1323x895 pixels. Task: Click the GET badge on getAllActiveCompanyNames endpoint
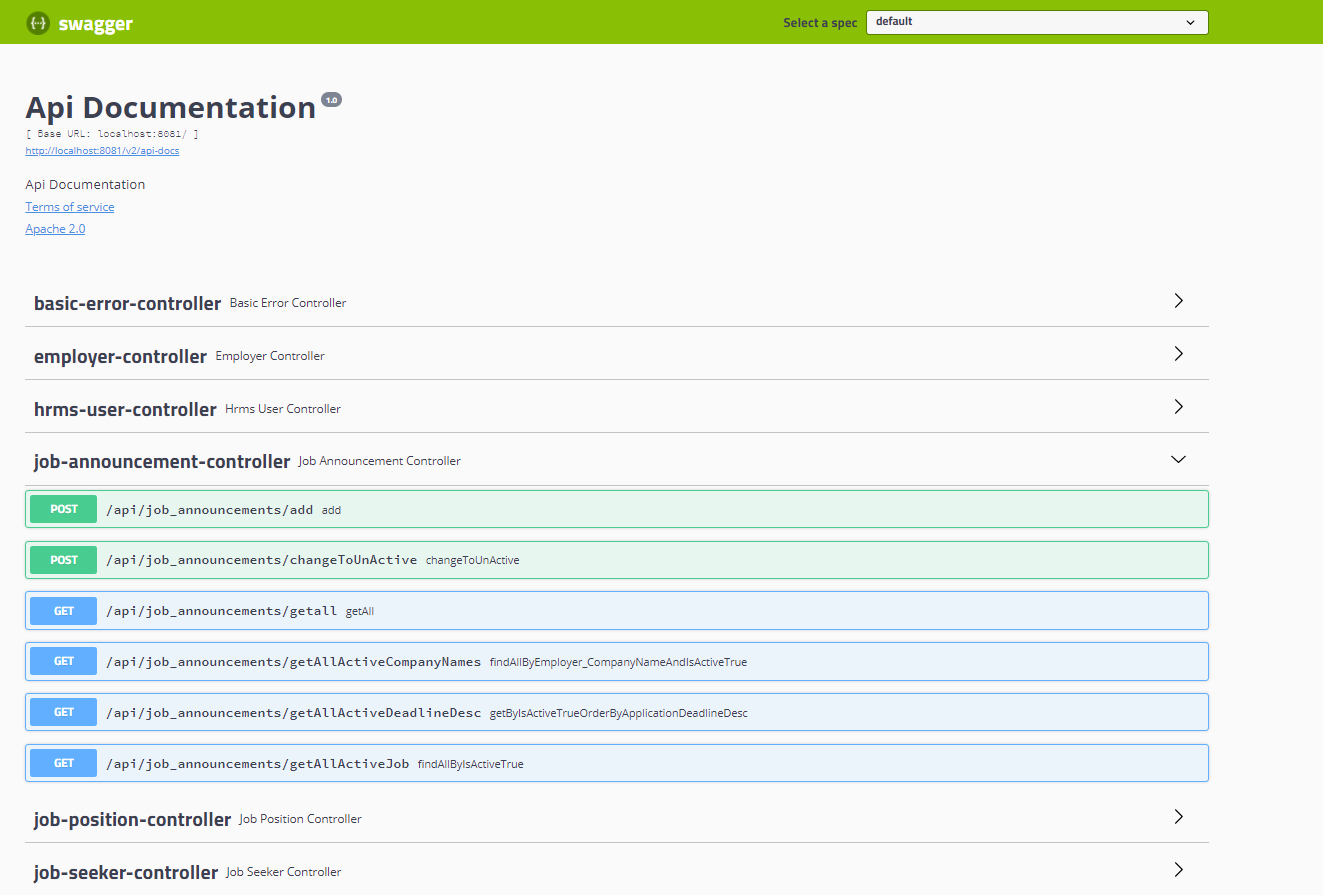tap(63, 661)
